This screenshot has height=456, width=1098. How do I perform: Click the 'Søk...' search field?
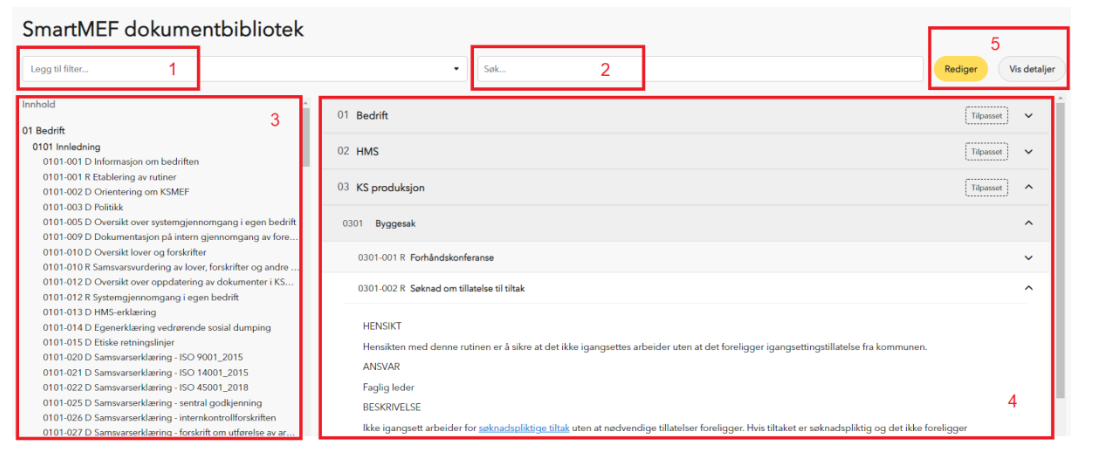click(x=700, y=69)
